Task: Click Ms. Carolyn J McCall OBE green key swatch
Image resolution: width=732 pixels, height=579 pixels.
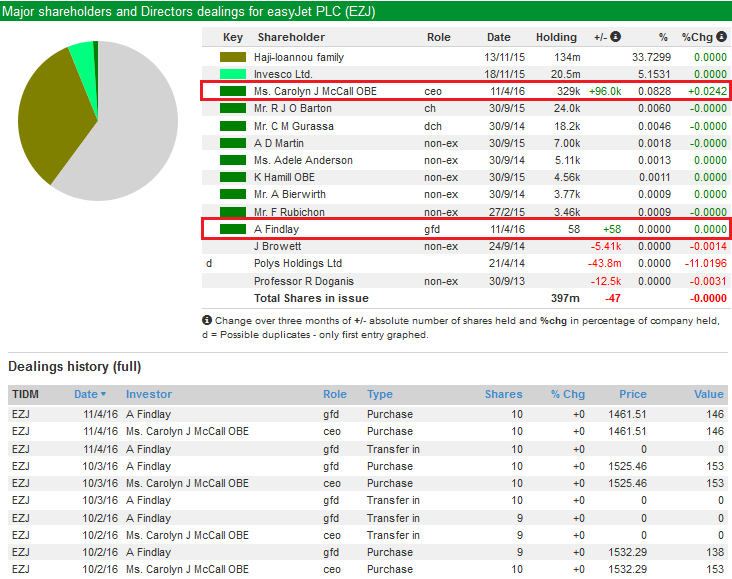Action: coord(233,91)
